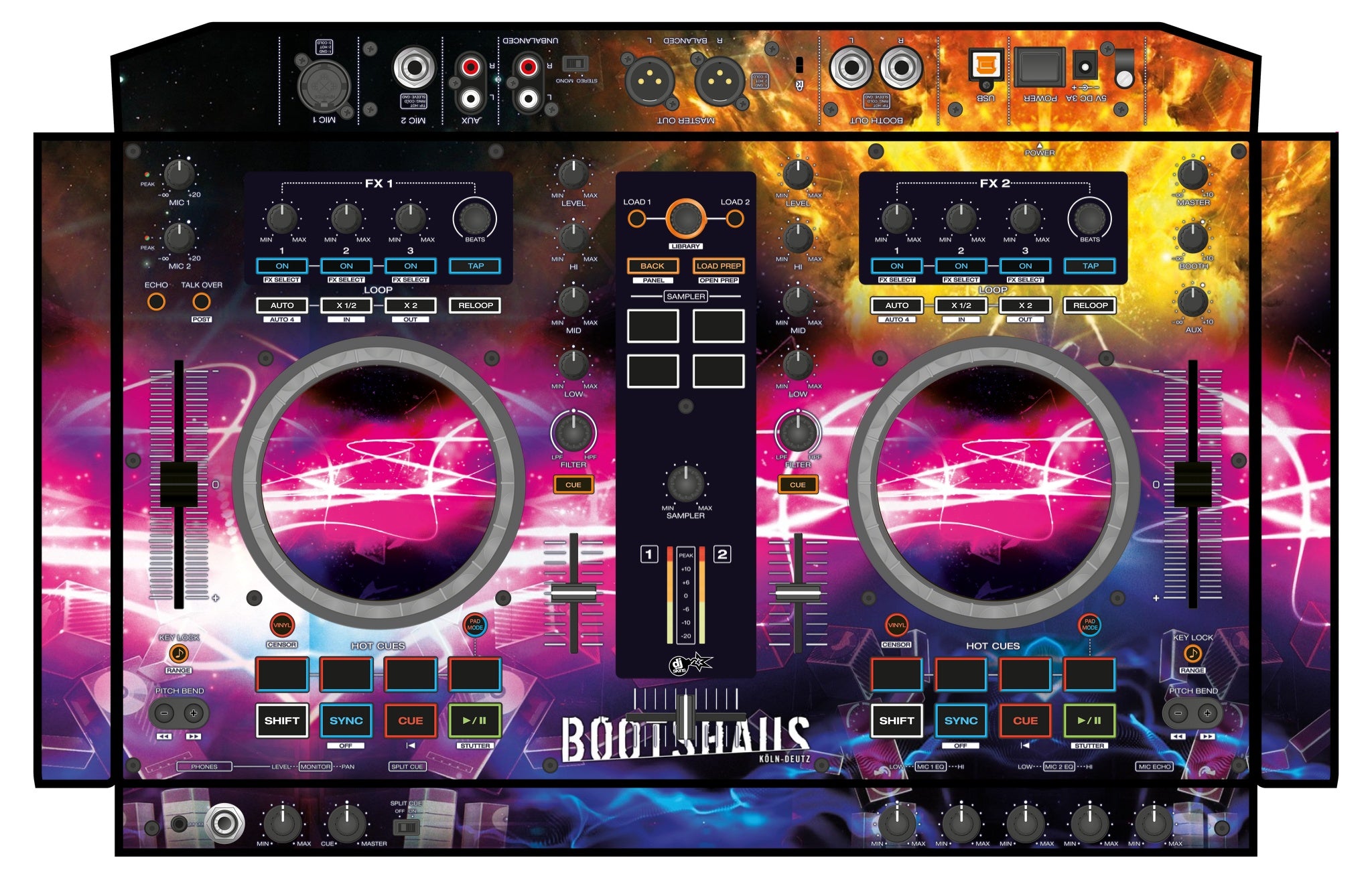The image size is (1372, 878).
Task: Click the front-panel headphone jack
Action: coord(224,823)
